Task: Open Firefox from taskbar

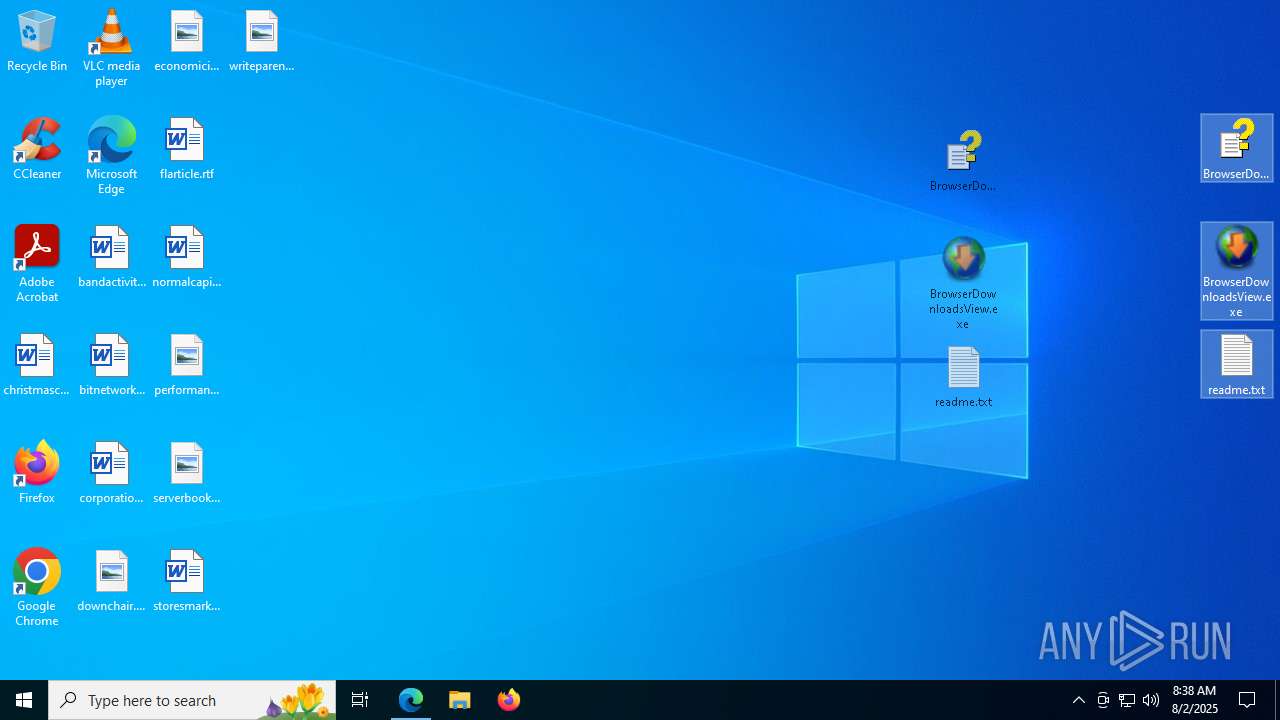Action: tap(509, 700)
